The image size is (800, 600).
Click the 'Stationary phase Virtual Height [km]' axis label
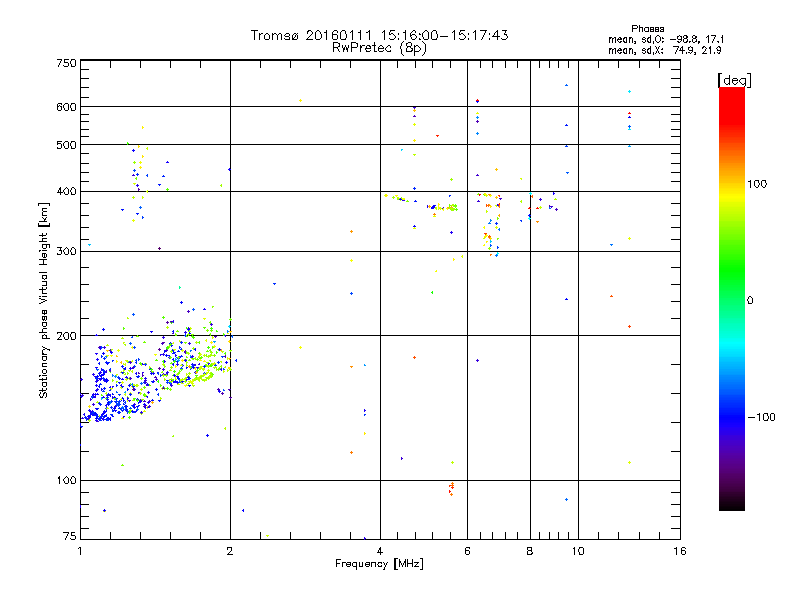tap(44, 301)
